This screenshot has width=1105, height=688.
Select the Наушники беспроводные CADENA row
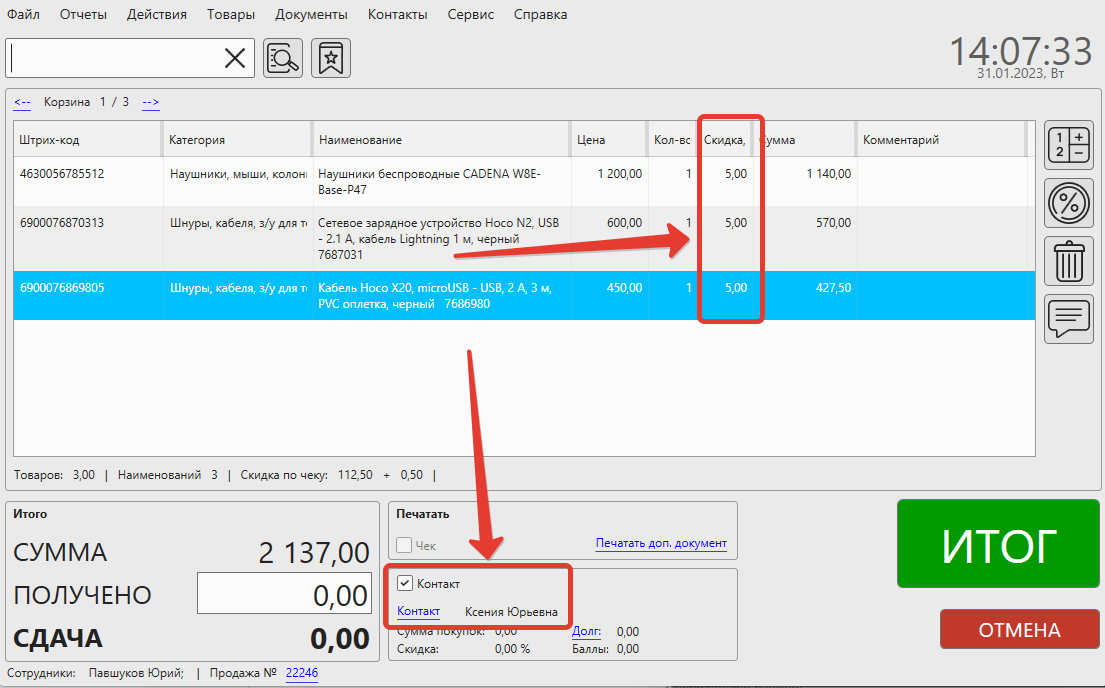coord(430,180)
